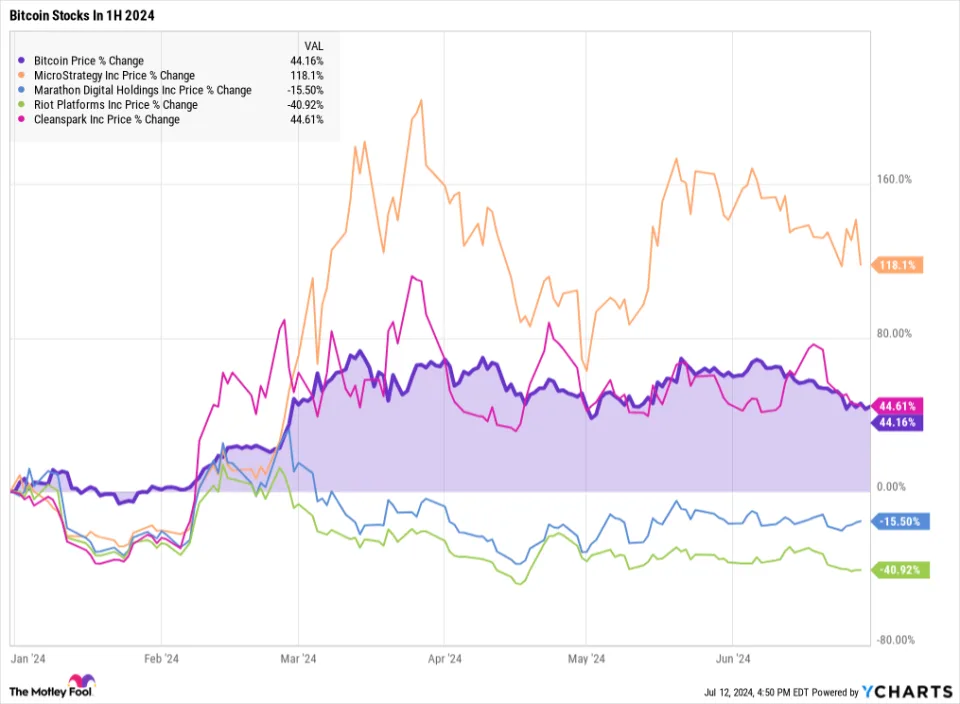
Task: Click the pink 44.61% end-value flag
Action: tap(898, 406)
